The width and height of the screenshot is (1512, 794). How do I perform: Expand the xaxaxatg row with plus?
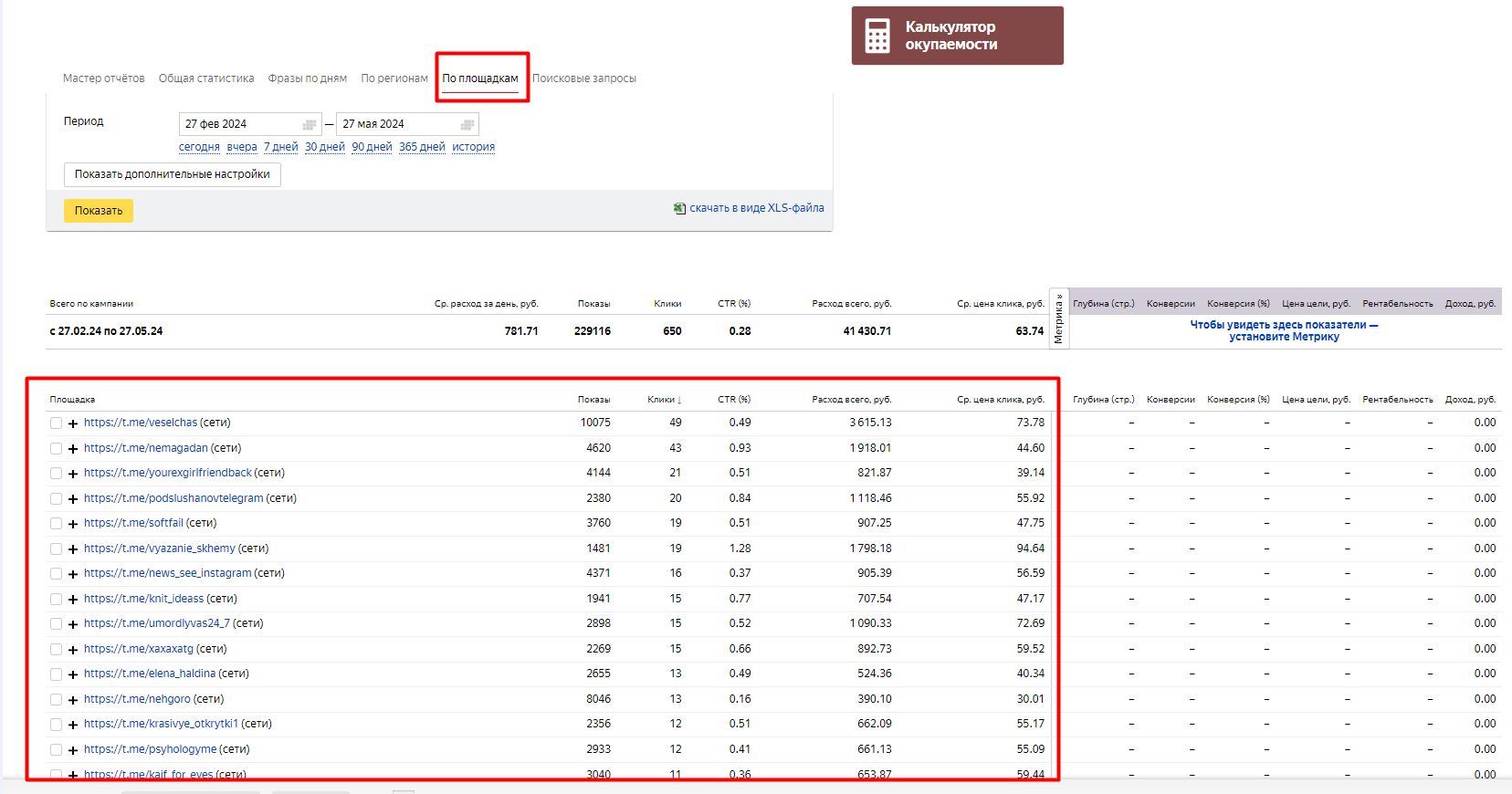coord(73,649)
